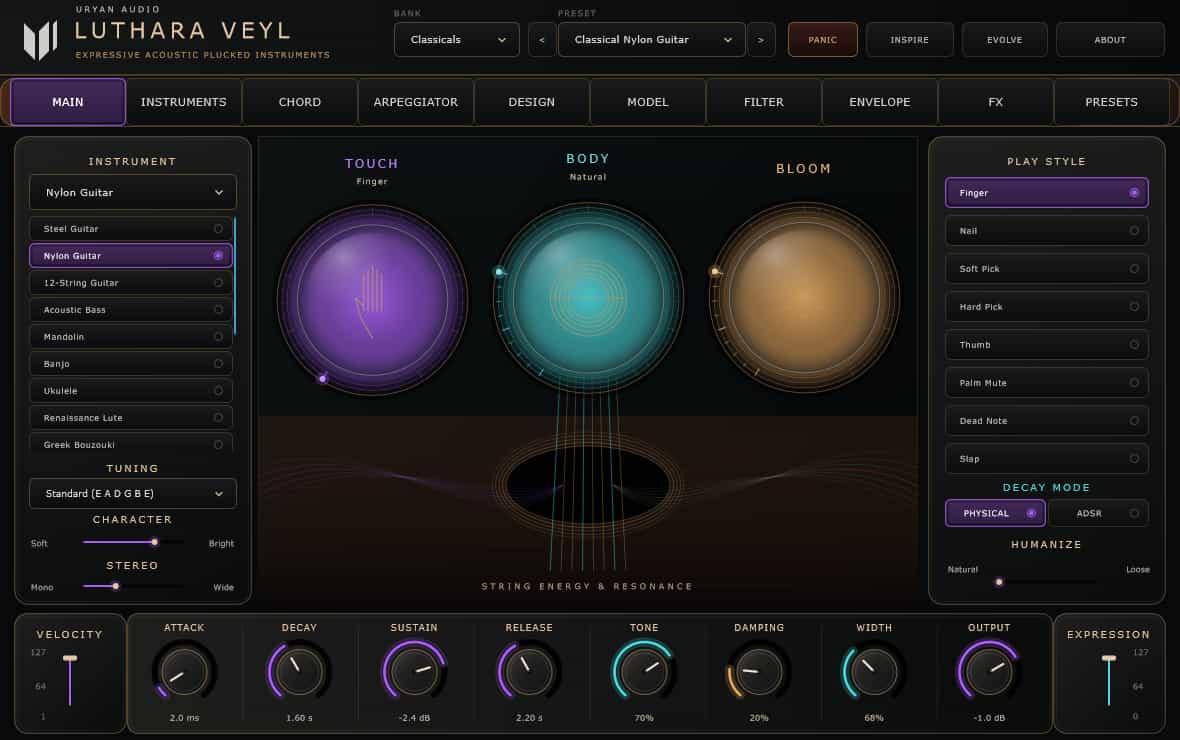Screen dimensions: 1180x740
Task: Click the Width knob
Action: 874,671
